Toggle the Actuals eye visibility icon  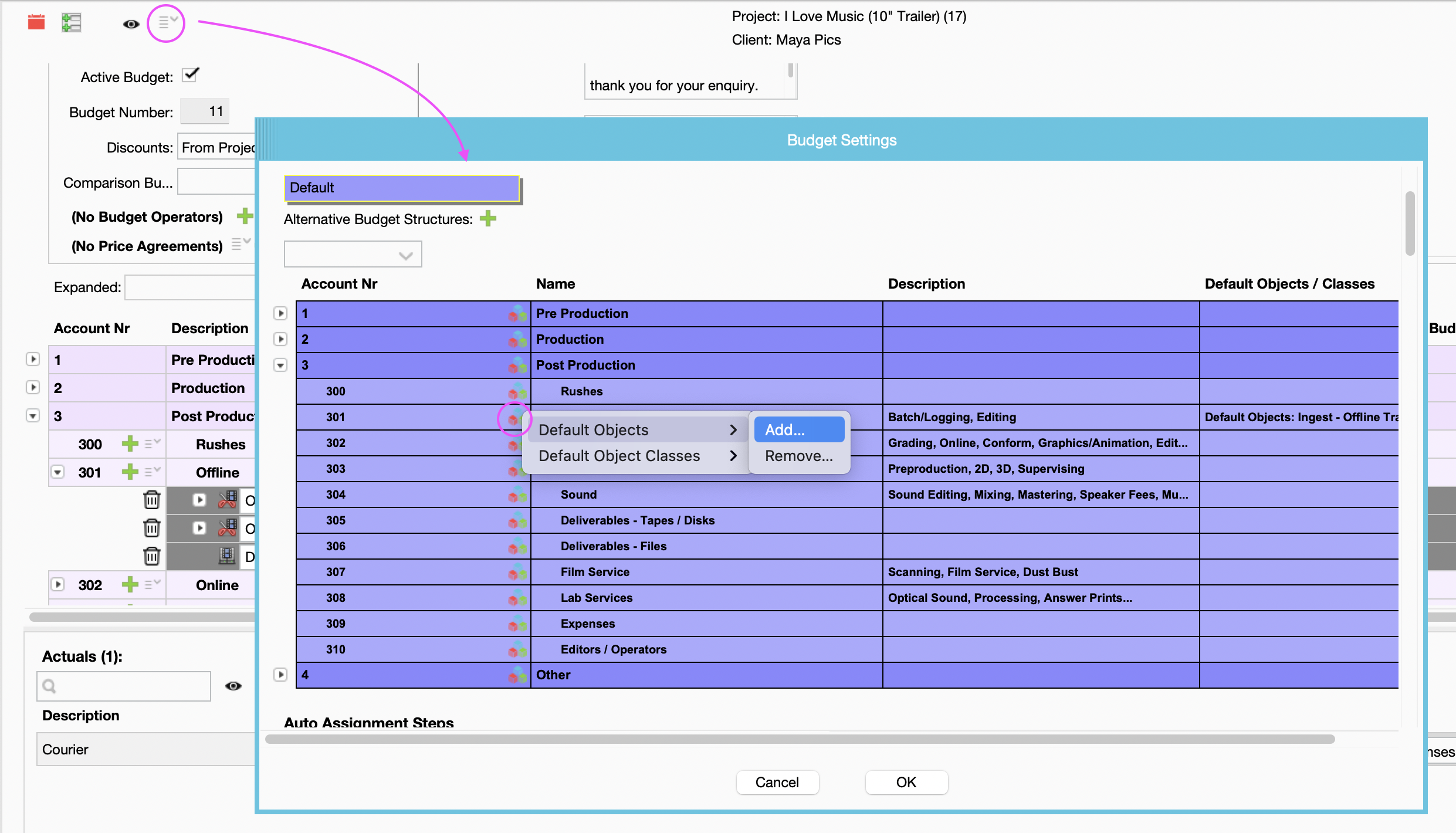pos(233,686)
